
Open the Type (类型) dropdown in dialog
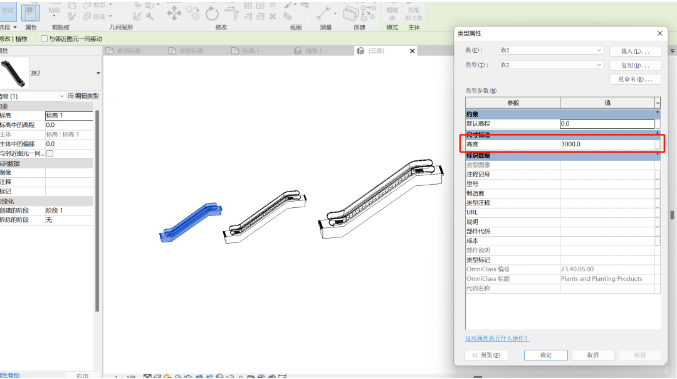click(x=550, y=65)
